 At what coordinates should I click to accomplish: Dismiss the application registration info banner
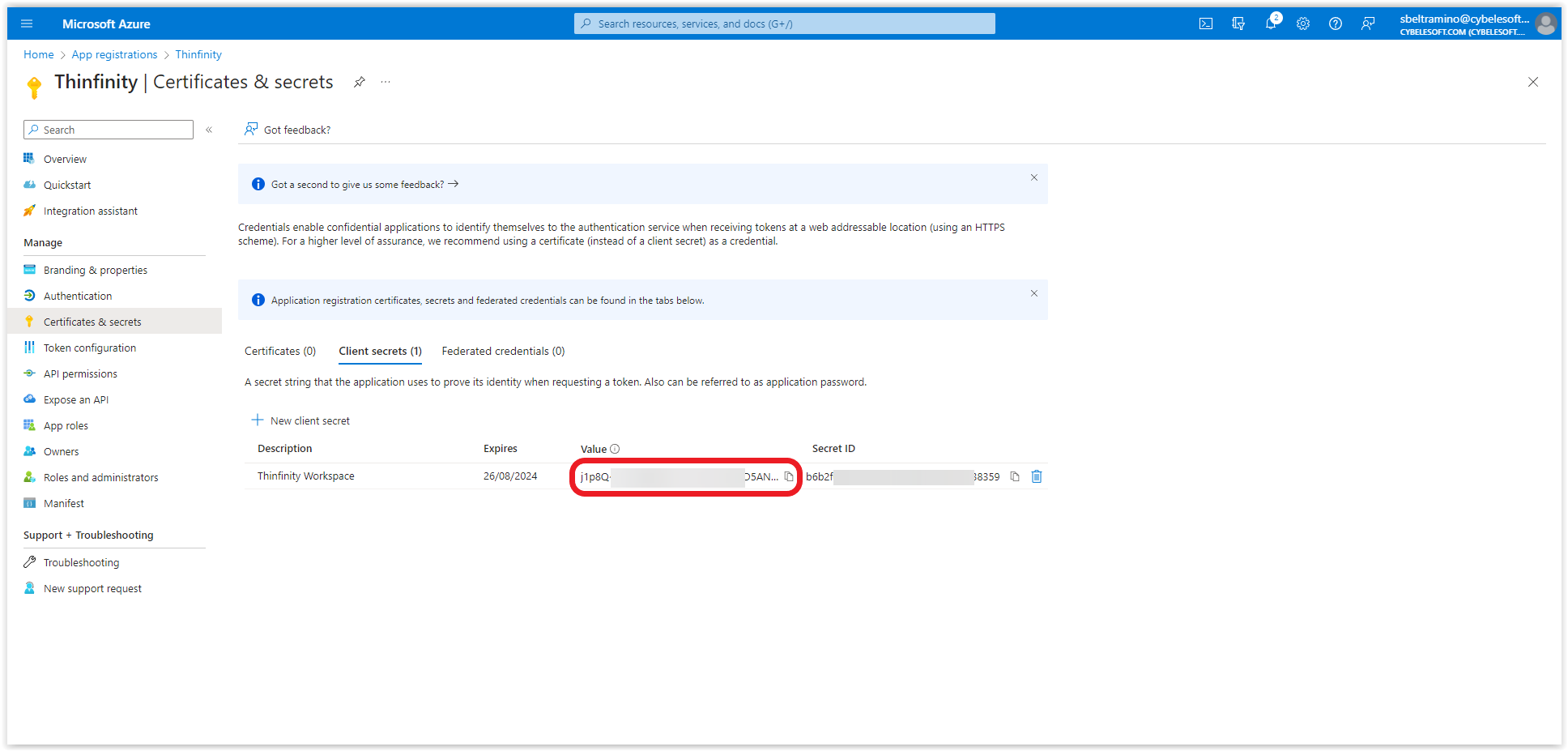[1034, 293]
